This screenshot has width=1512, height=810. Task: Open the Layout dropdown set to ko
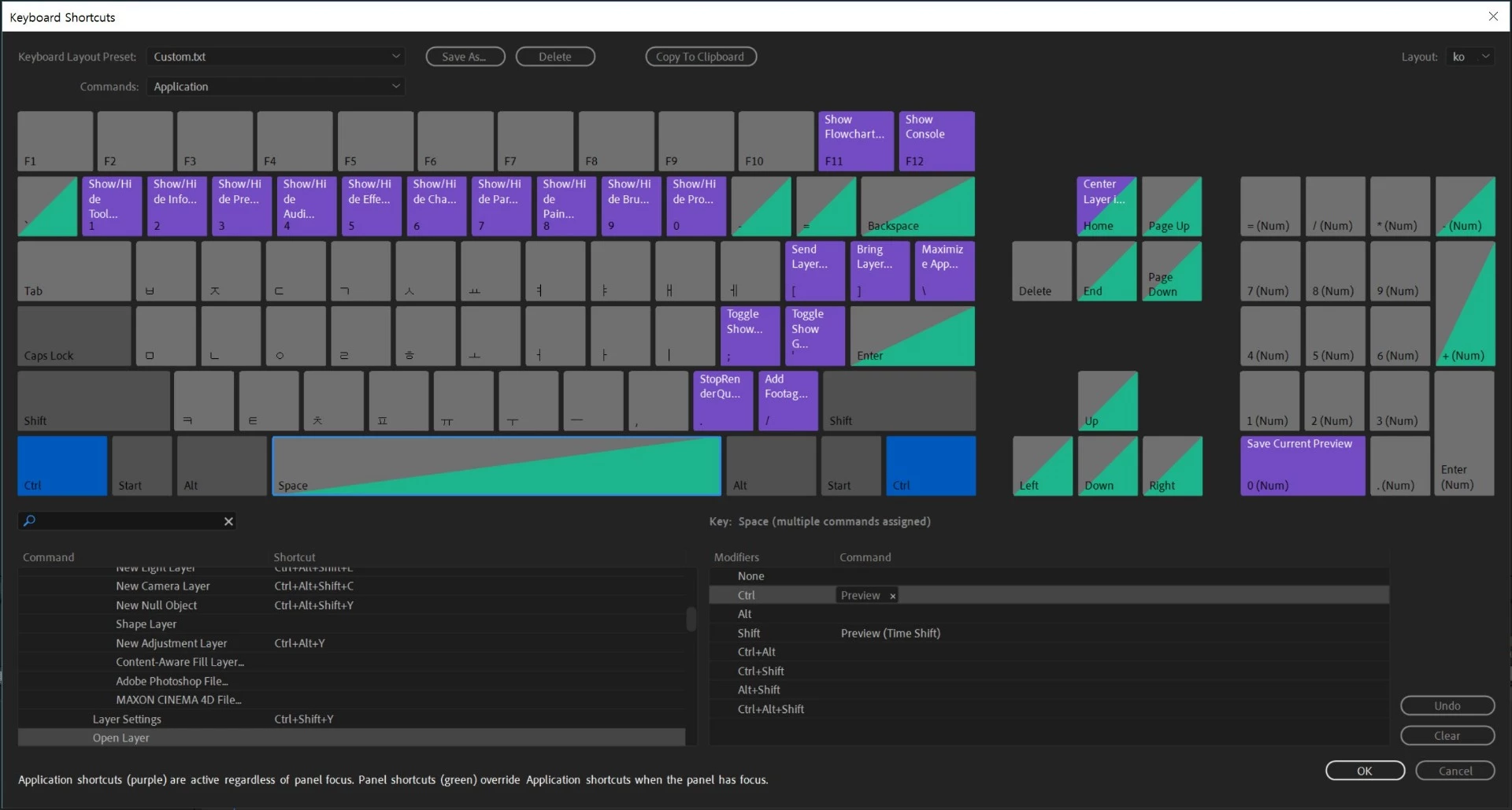pyautogui.click(x=1469, y=57)
